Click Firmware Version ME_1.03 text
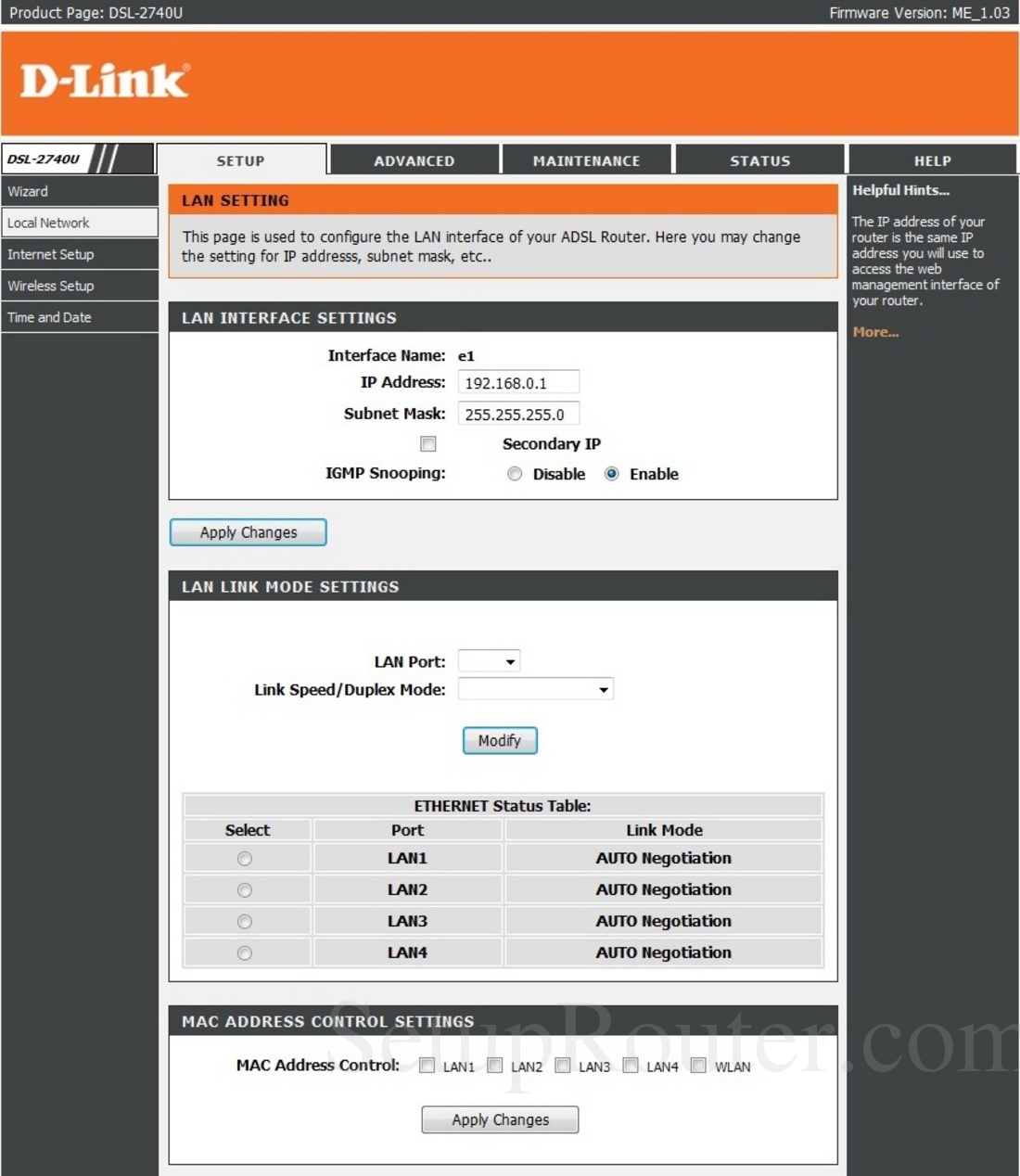Viewport: 1020px width, 1176px height. pyautogui.click(x=919, y=13)
